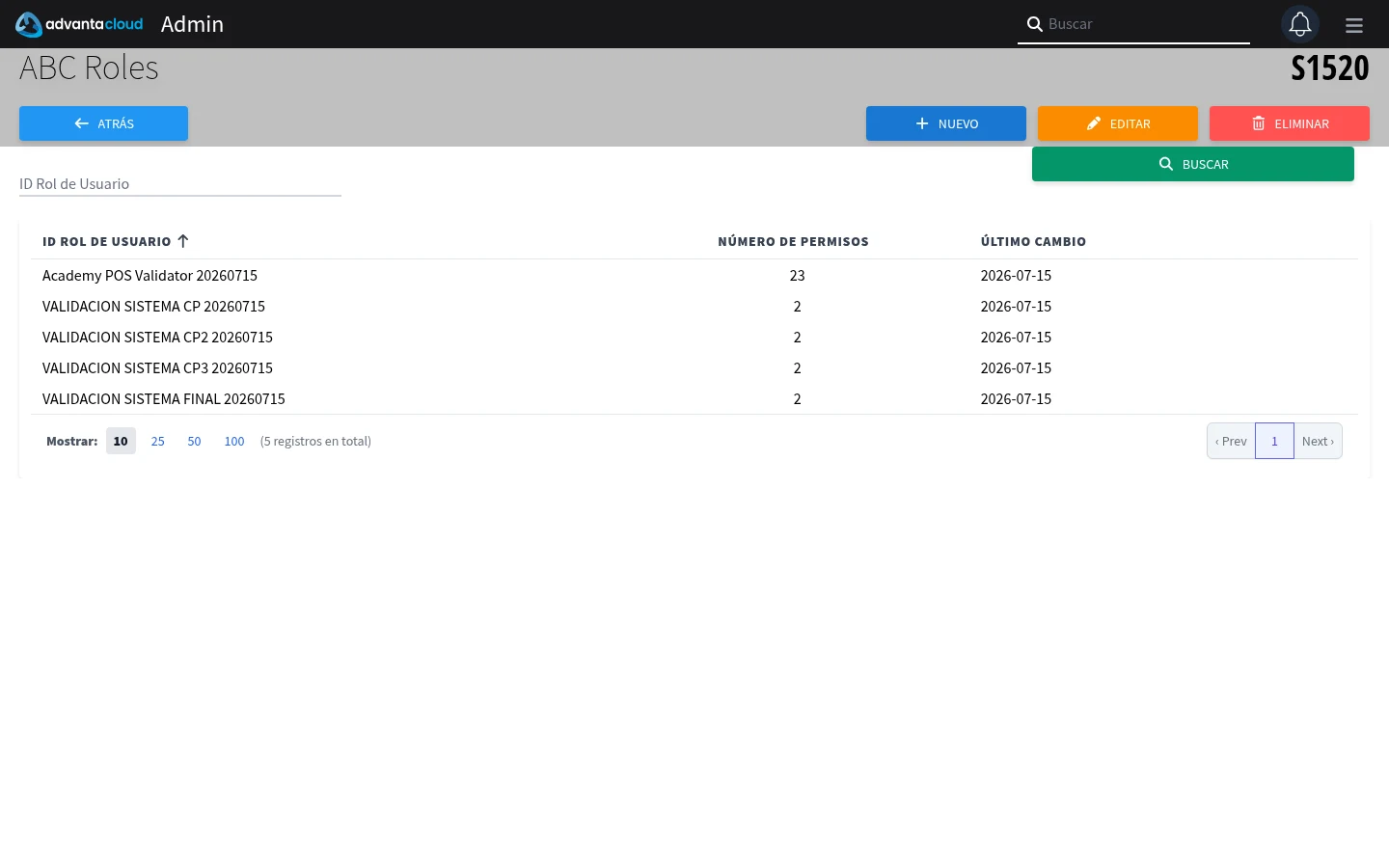Screen dimensions: 1389x868
Task: Focus the ID Rol de Usuario field
Action: pyautogui.click(x=180, y=183)
